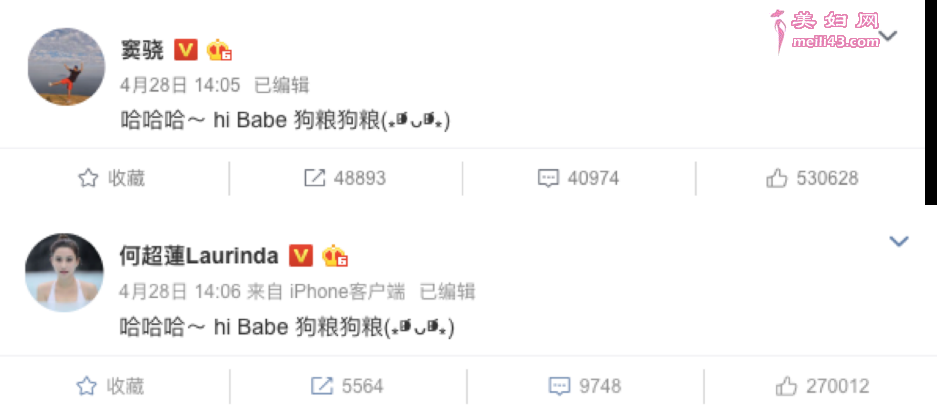Image resolution: width=937 pixels, height=415 pixels.
Task: Expand the dropdown chevron on 何超蓮Laurinda's post
Action: [x=899, y=241]
